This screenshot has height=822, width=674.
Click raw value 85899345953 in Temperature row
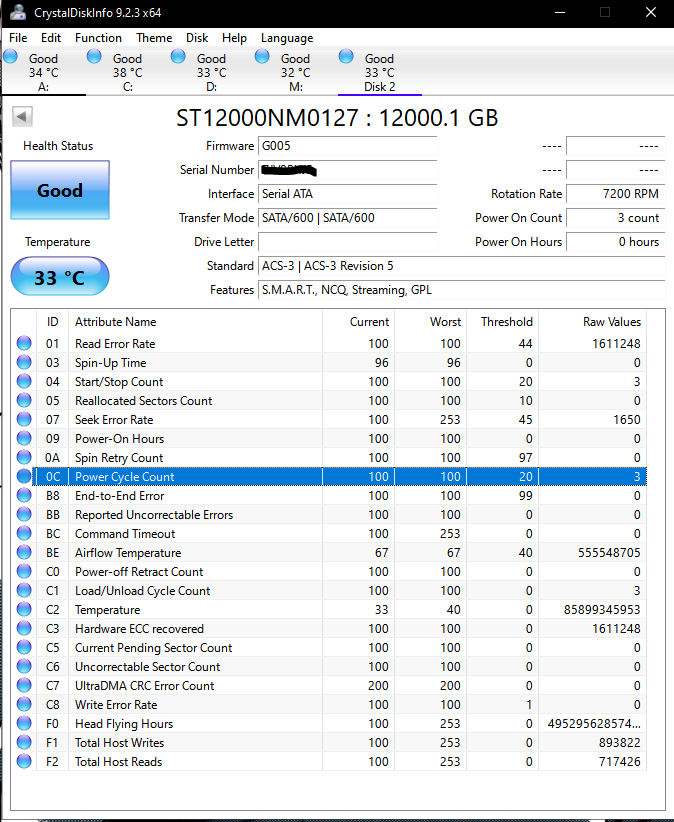click(602, 609)
